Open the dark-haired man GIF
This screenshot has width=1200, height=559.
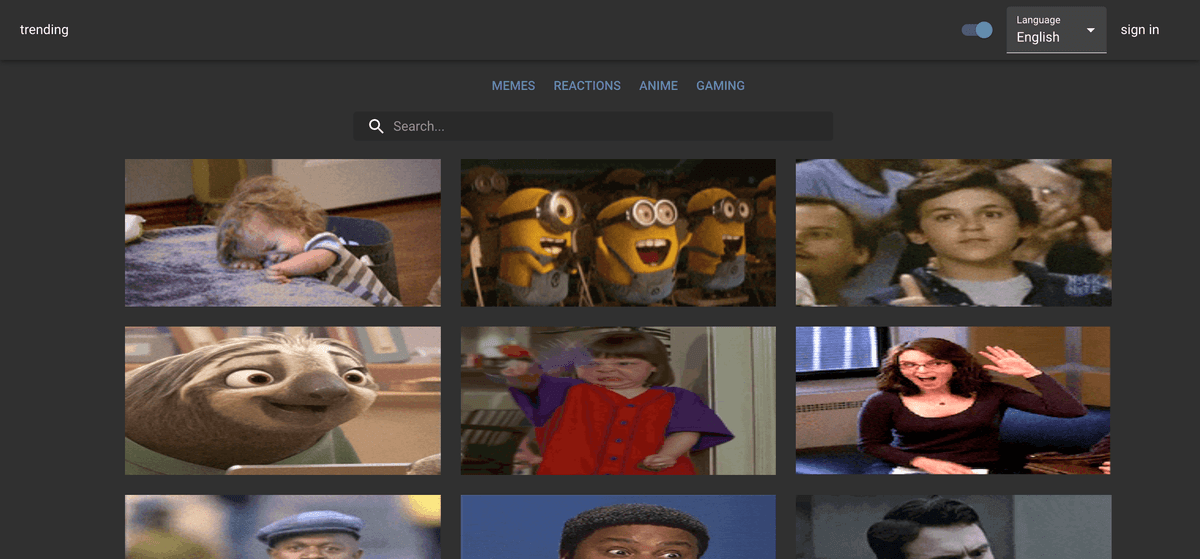(953, 527)
